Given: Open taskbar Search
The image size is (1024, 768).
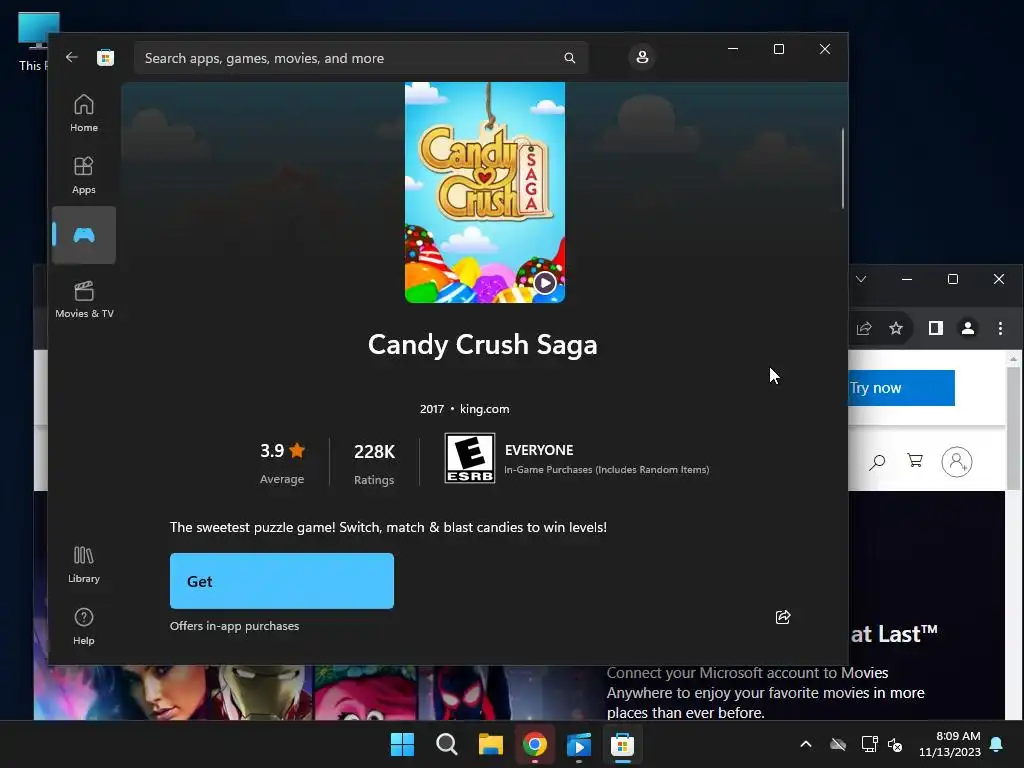Looking at the screenshot, I should [x=447, y=744].
